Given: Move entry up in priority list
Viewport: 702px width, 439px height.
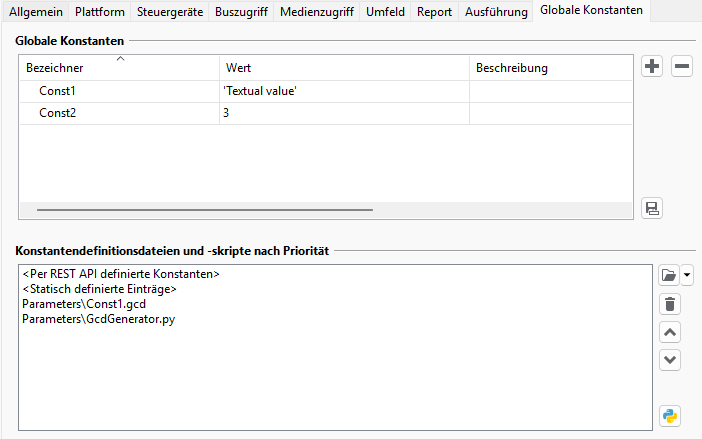Looking at the screenshot, I should pos(670,332).
